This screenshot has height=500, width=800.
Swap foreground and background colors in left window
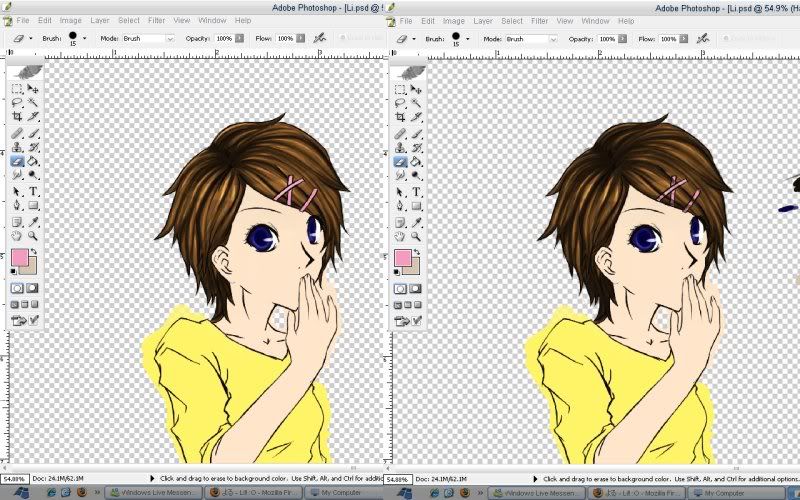pos(34,252)
